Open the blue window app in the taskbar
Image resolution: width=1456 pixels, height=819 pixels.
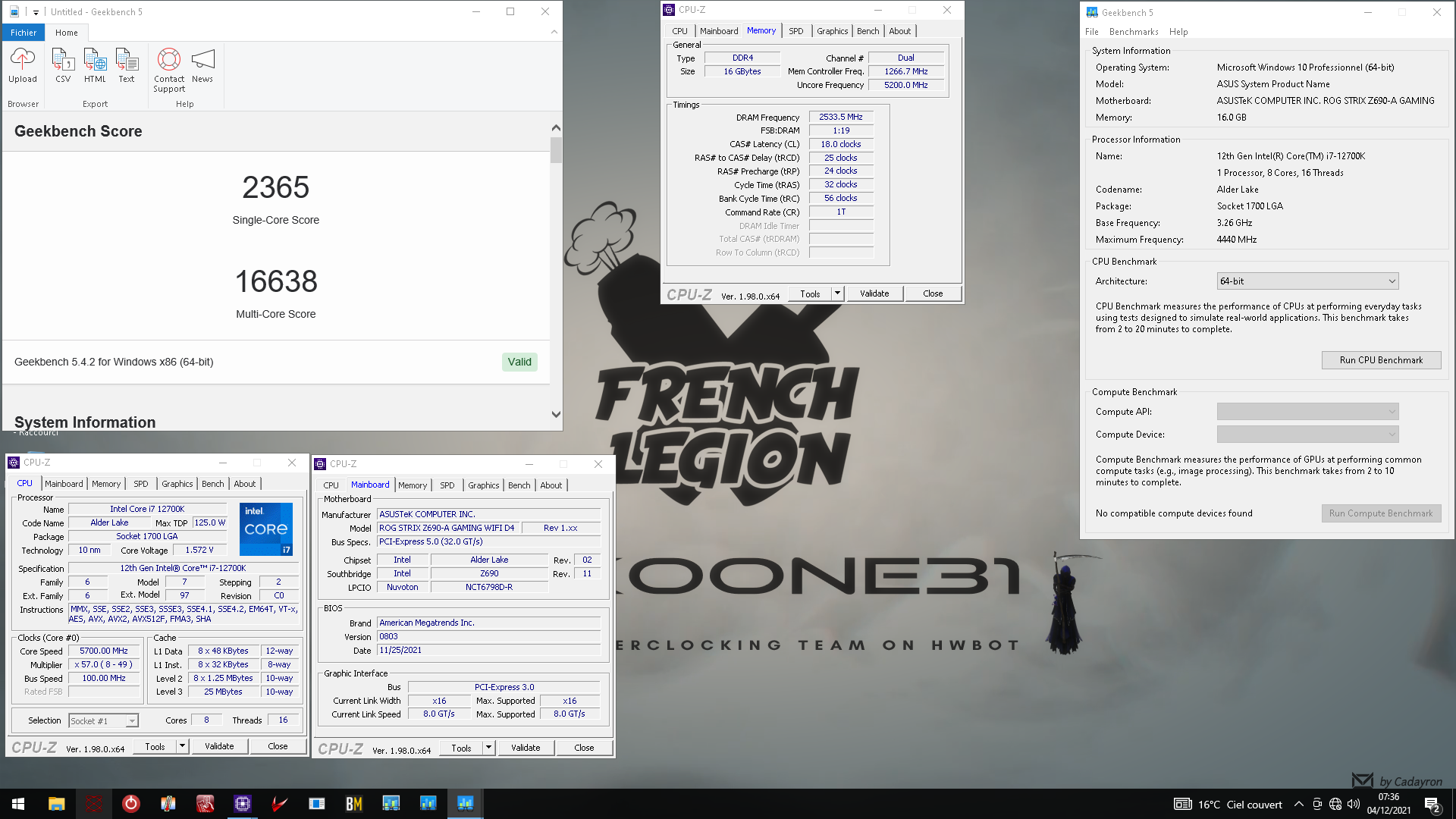coord(316,804)
